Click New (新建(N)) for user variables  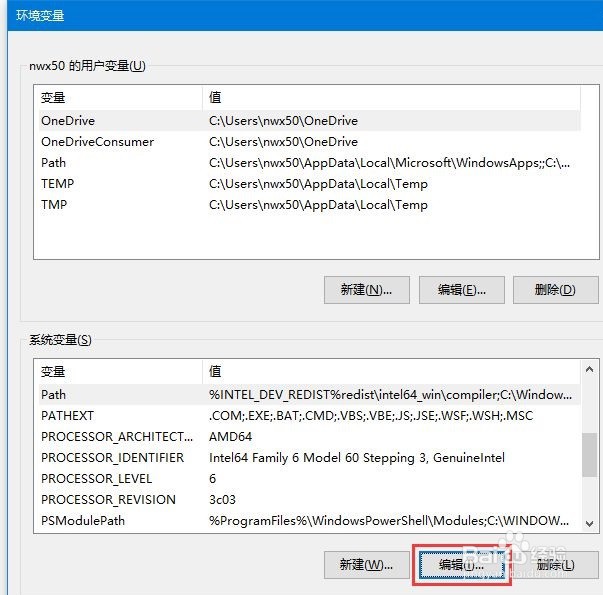(x=366, y=290)
